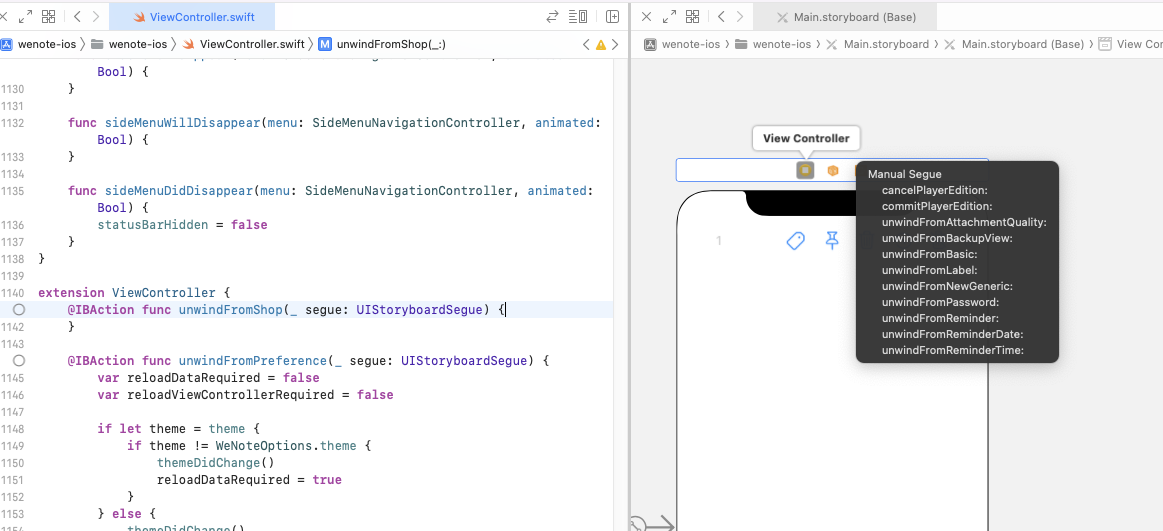This screenshot has height=531, width=1163.
Task: Go forward in storyboard editor history
Action: pyautogui.click(x=739, y=16)
